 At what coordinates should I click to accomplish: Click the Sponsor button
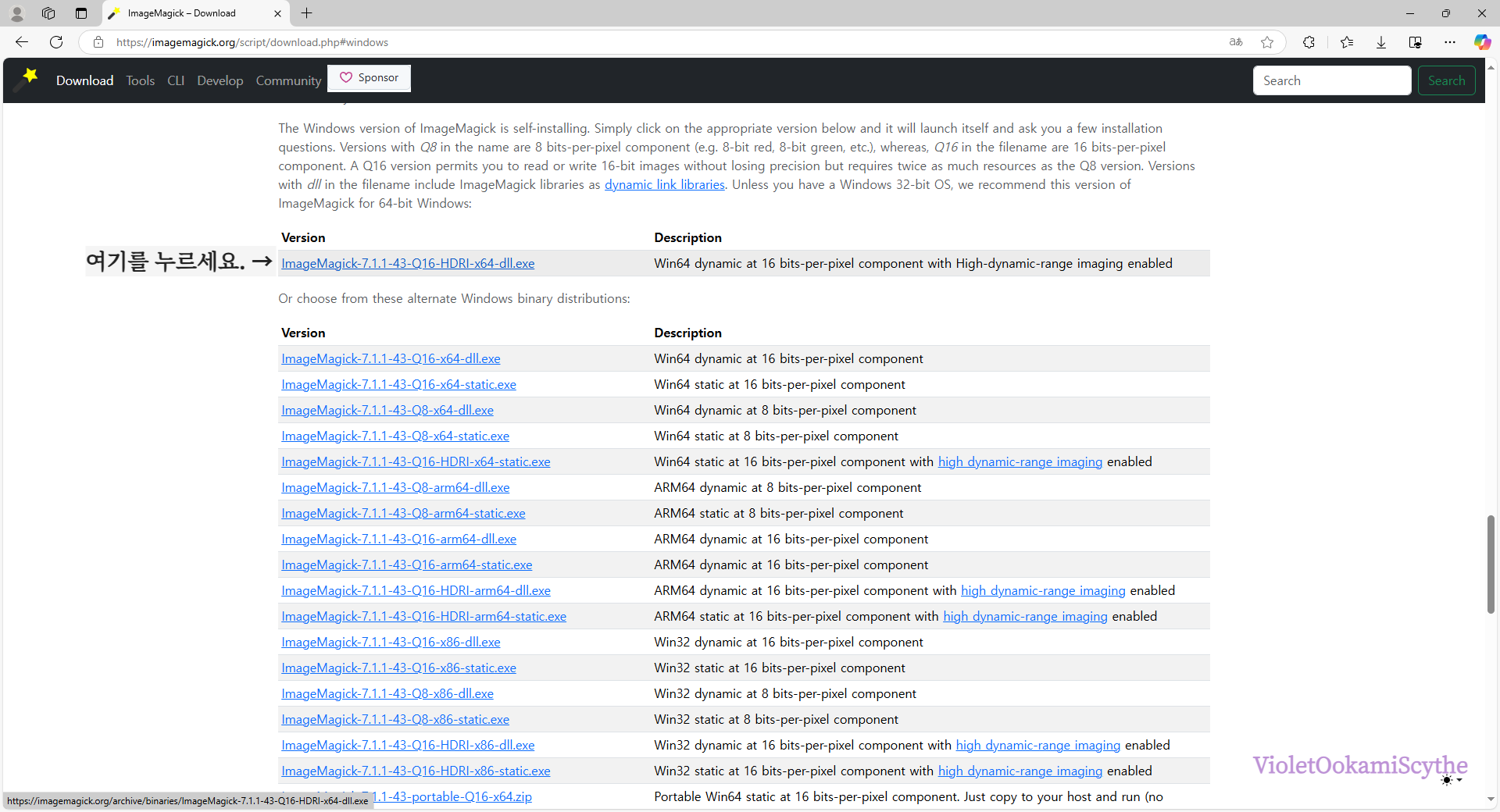point(369,78)
